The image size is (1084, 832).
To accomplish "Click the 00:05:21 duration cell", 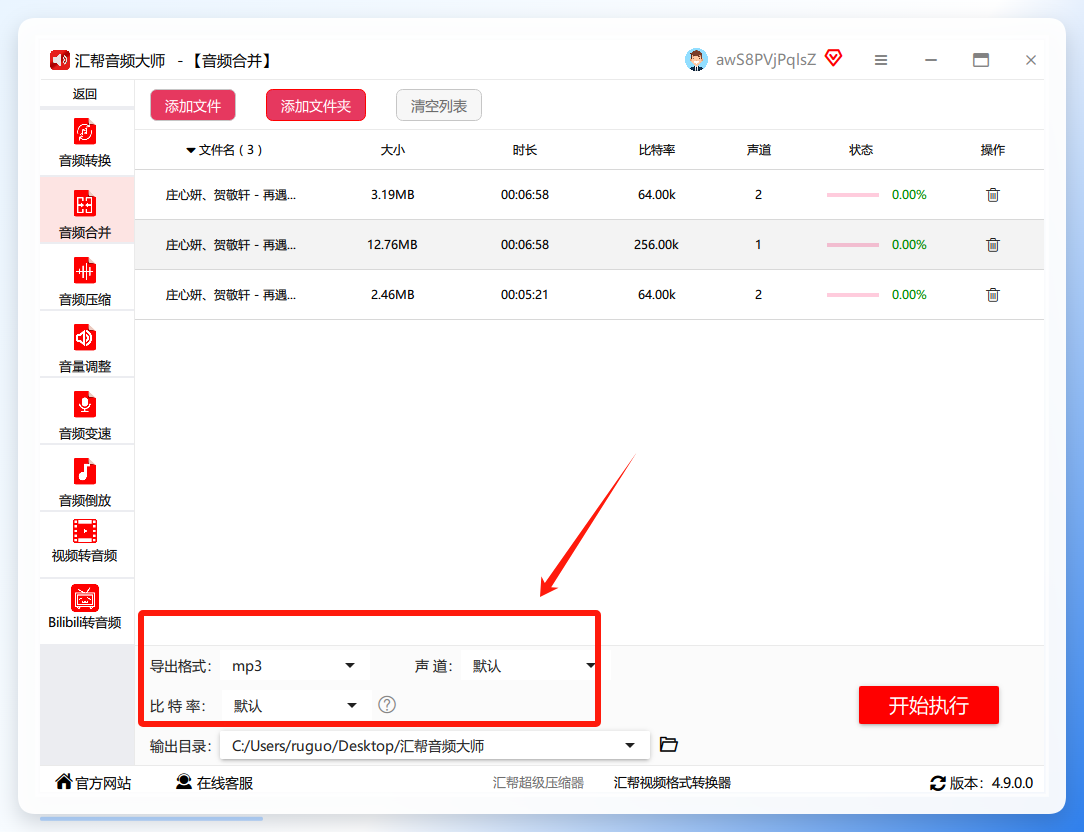I will pyautogui.click(x=525, y=295).
